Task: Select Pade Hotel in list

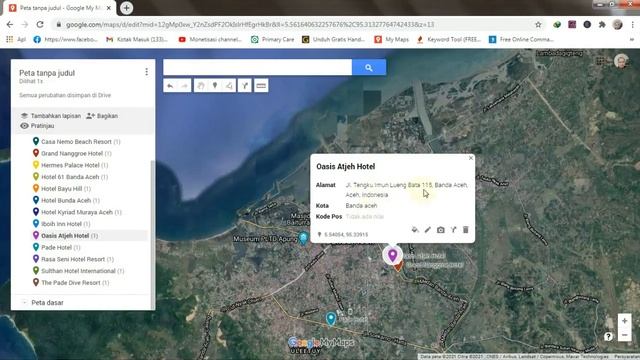Action: coord(56,247)
